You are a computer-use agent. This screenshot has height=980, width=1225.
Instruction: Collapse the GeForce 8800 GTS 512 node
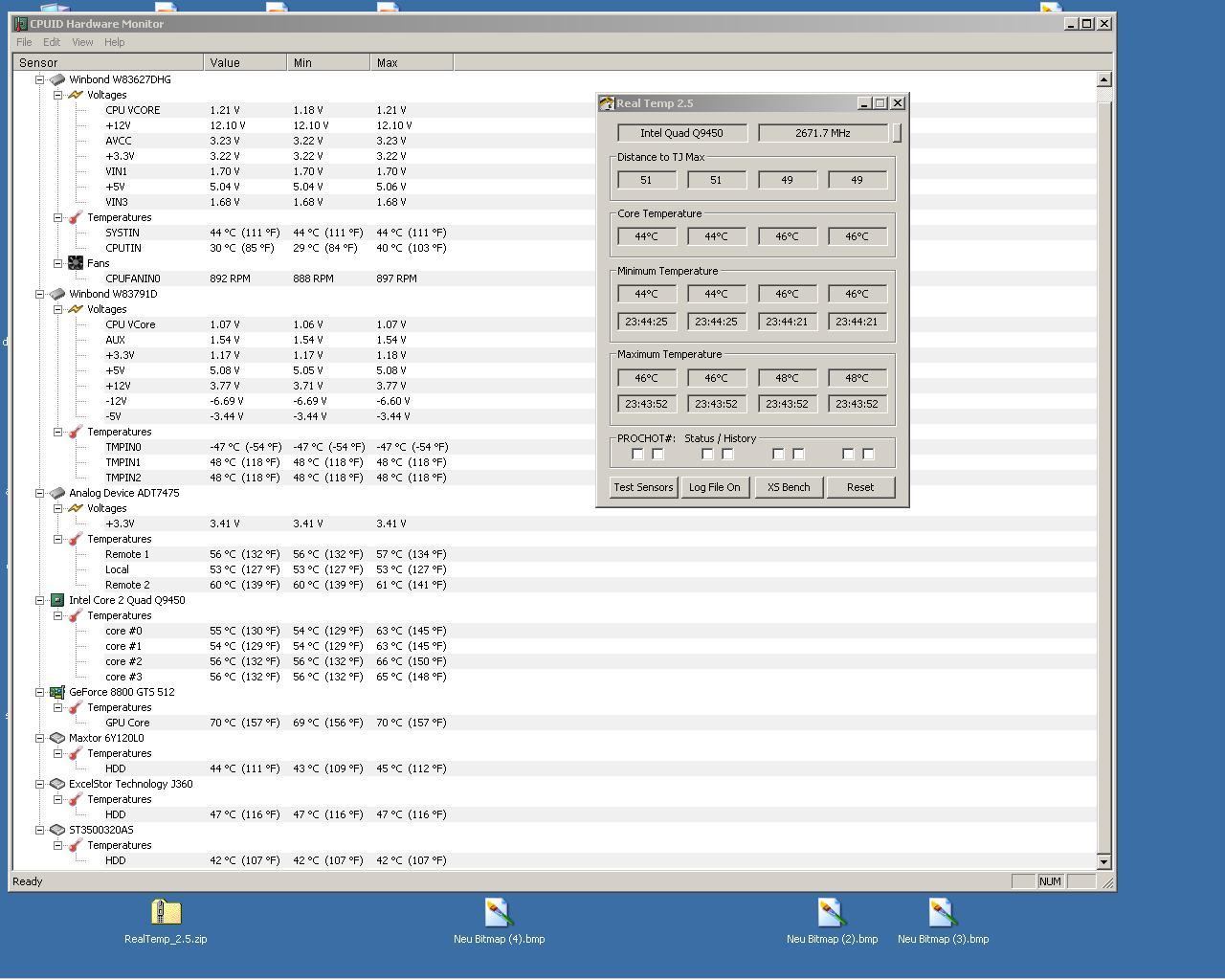(x=40, y=692)
